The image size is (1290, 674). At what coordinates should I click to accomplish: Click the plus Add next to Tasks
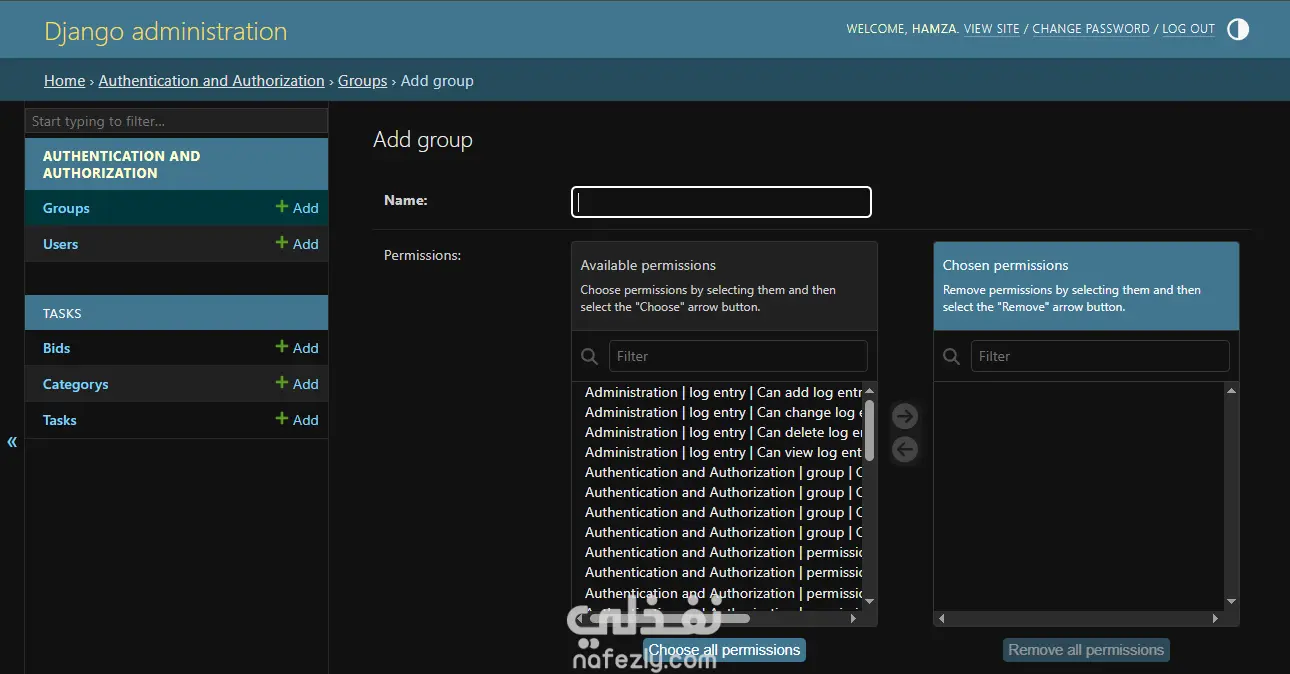click(297, 420)
